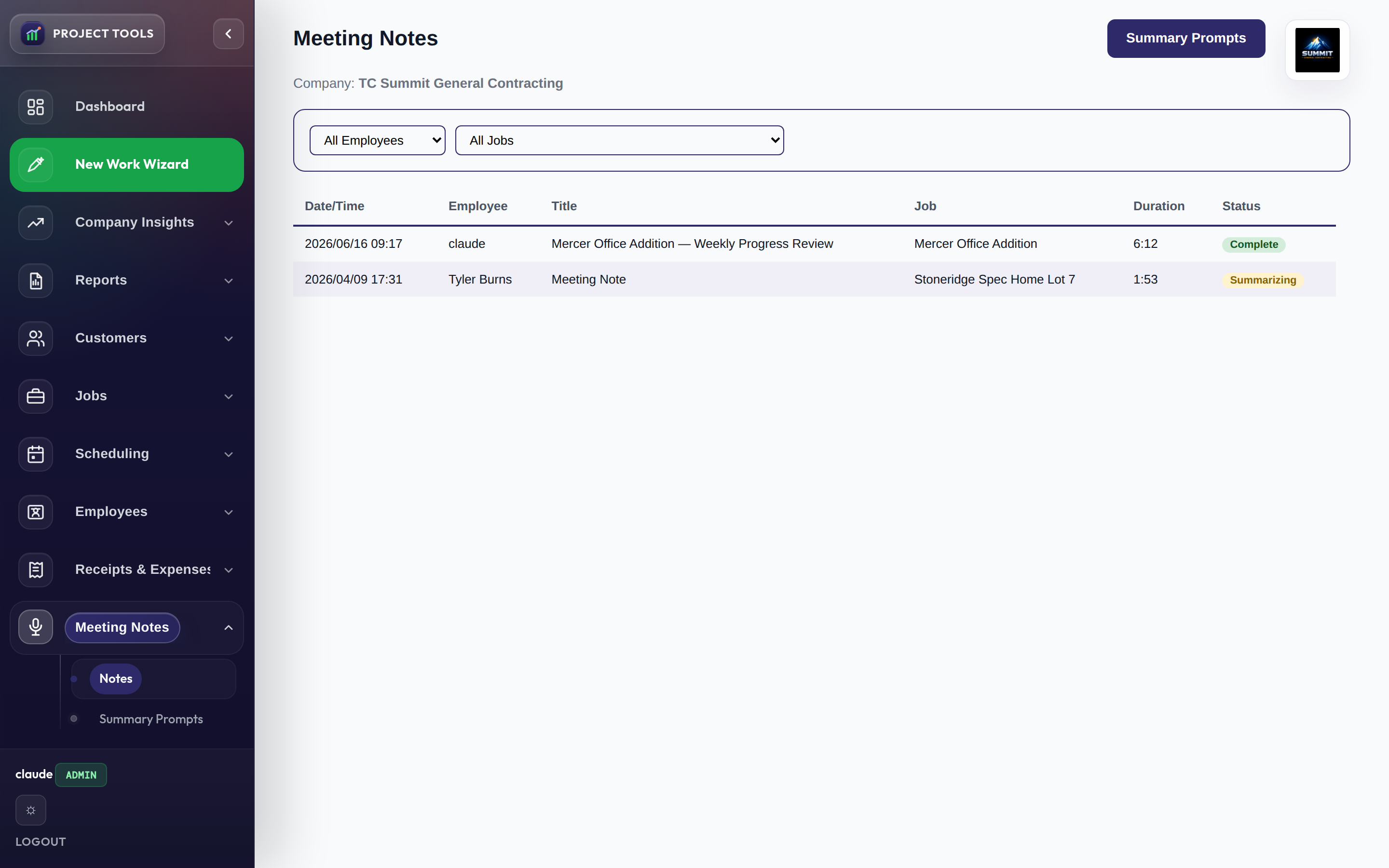Click the Project Tools chart logo icon
1389x868 pixels.
[x=33, y=34]
